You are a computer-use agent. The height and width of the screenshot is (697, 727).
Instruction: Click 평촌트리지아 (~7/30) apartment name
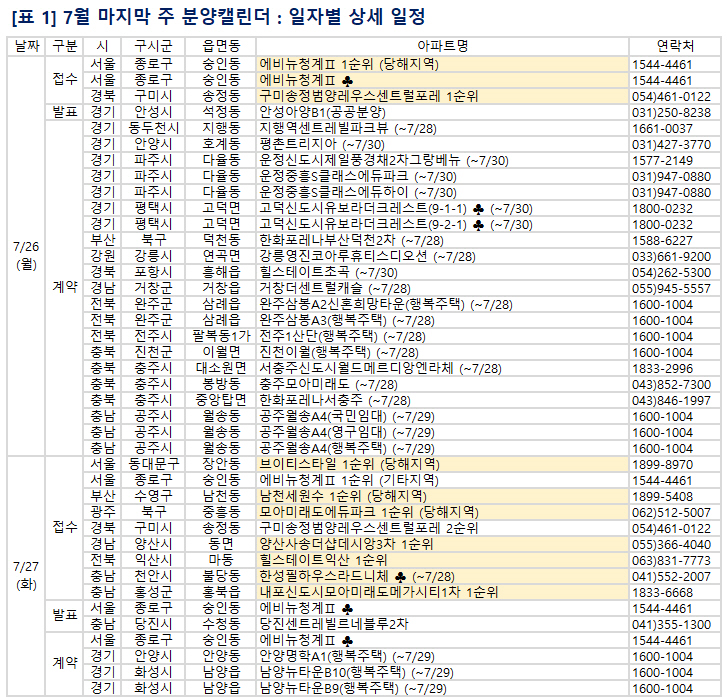coord(322,144)
